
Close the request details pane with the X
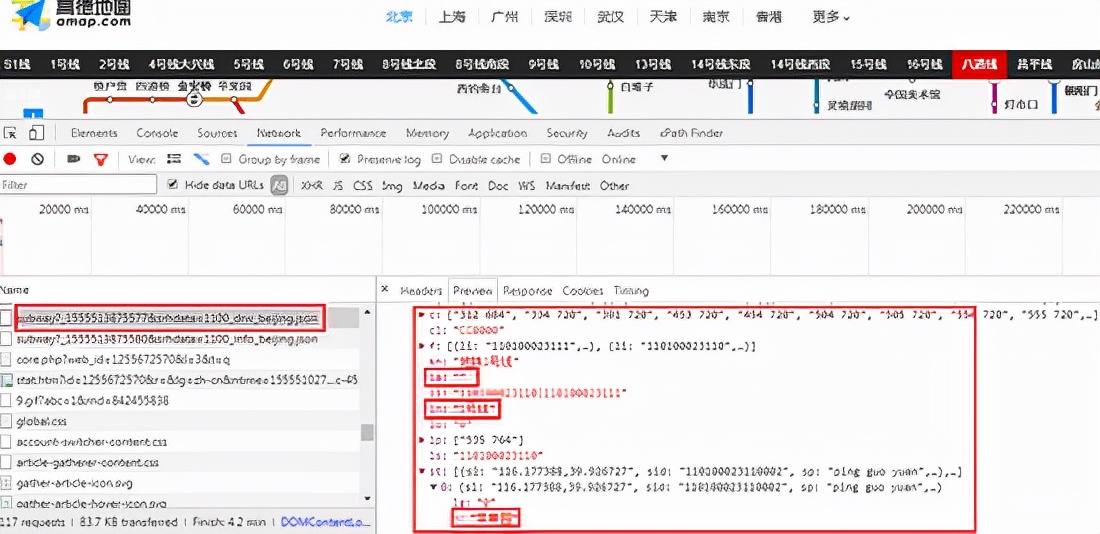pyautogui.click(x=384, y=289)
